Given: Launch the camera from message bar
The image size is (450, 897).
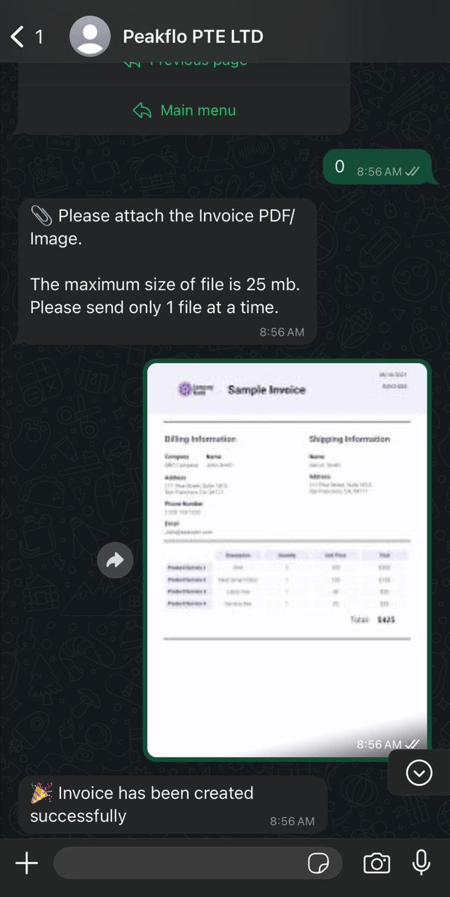Looking at the screenshot, I should click(x=377, y=863).
